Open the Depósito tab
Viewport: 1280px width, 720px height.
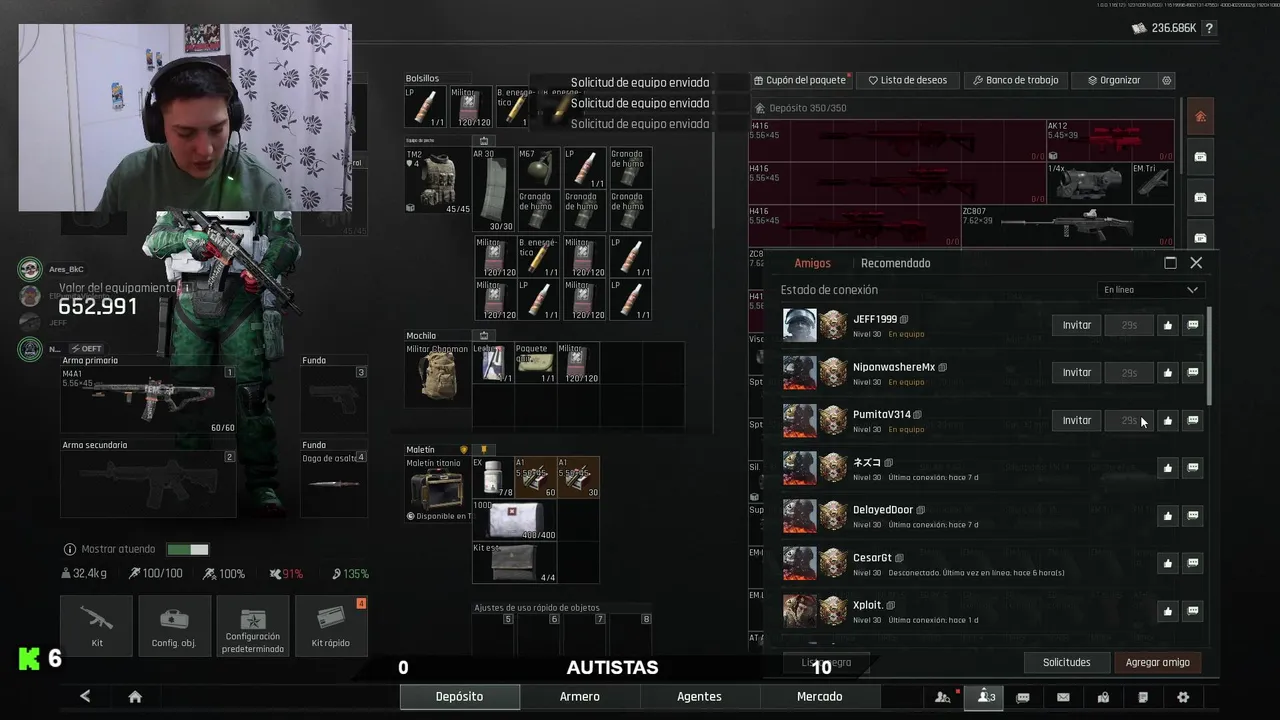click(460, 697)
